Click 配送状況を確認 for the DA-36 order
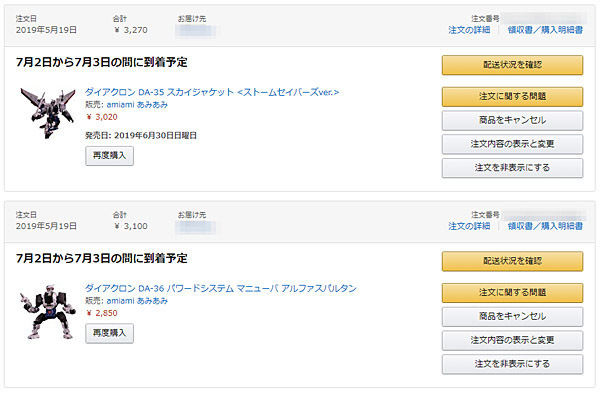Viewport: 600px width, 393px height. 512,261
